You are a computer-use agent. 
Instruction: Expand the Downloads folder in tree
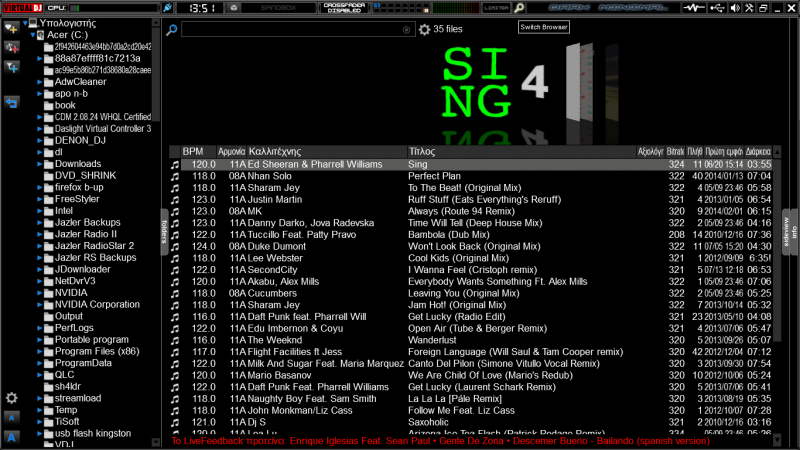click(x=40, y=164)
